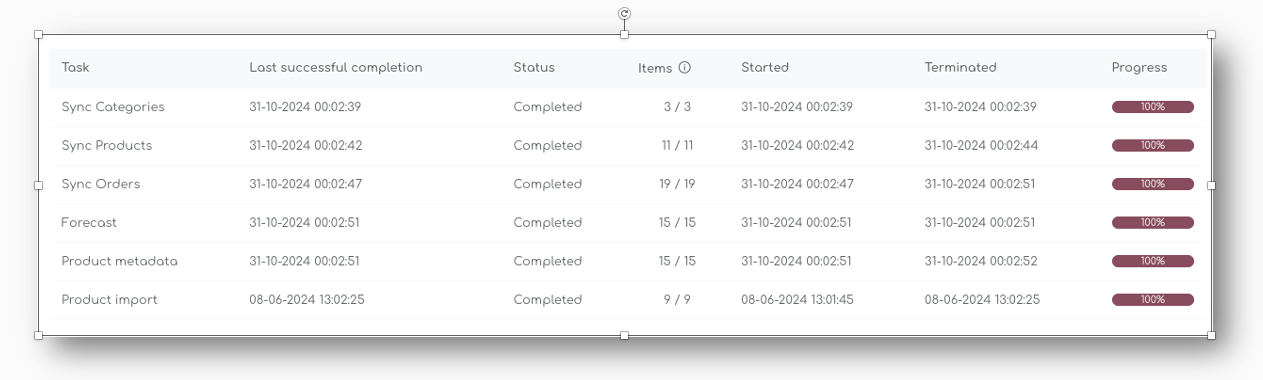Click the Task column header
1263x380 pixels.
[75, 68]
